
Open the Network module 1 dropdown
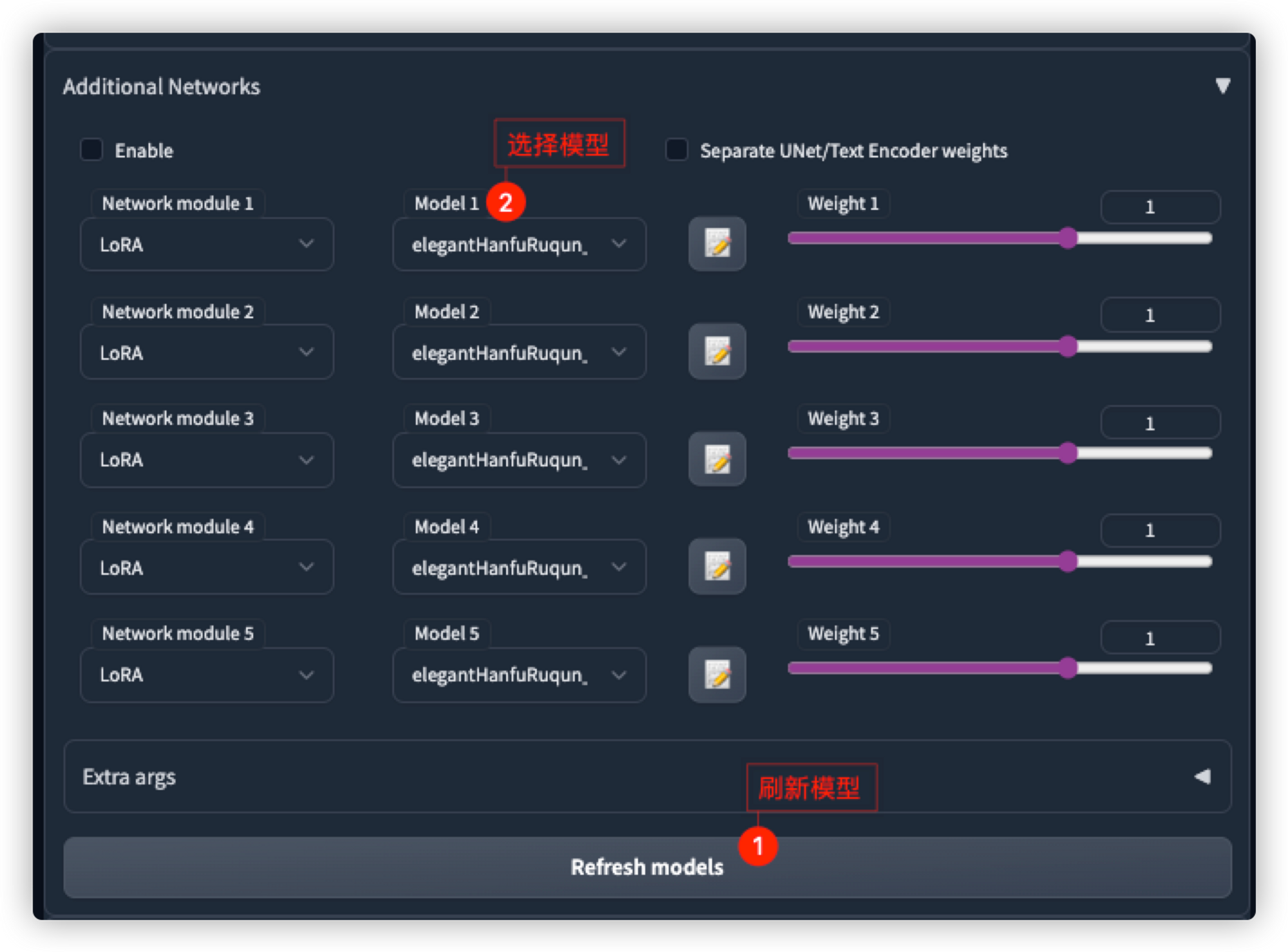point(206,244)
